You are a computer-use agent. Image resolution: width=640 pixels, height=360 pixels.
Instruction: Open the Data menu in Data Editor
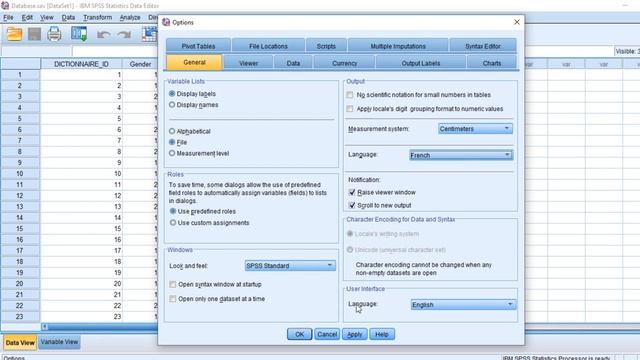[68, 18]
